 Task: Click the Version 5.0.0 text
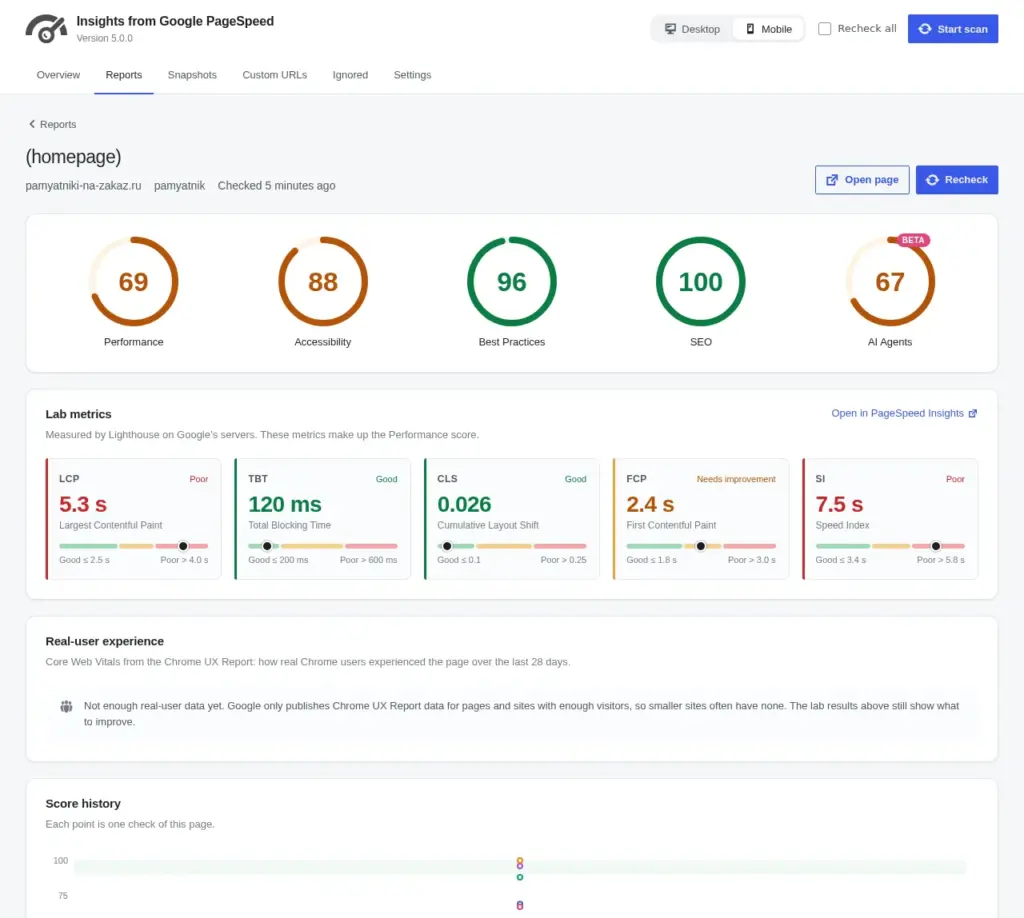click(104, 38)
